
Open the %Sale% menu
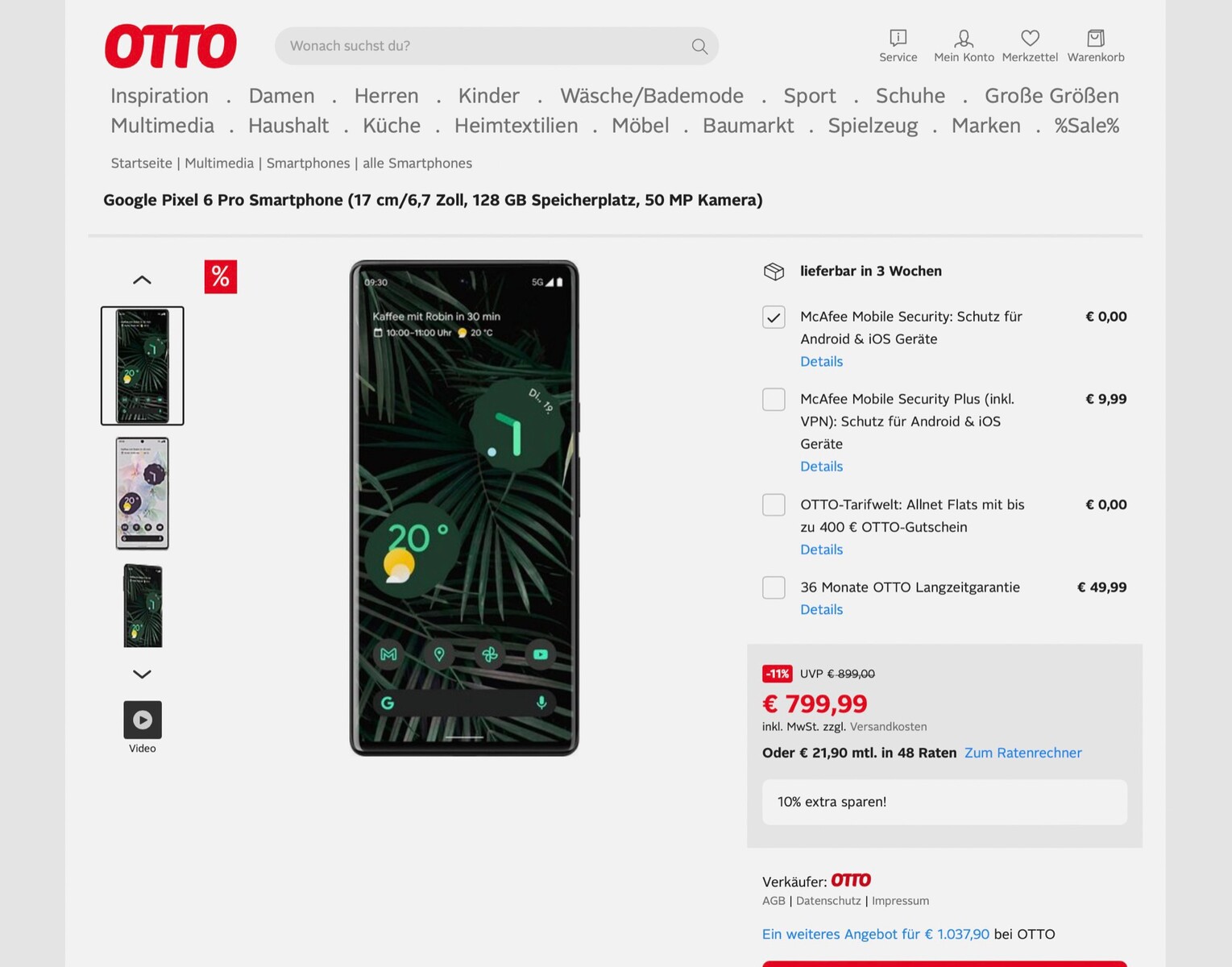(x=1087, y=126)
